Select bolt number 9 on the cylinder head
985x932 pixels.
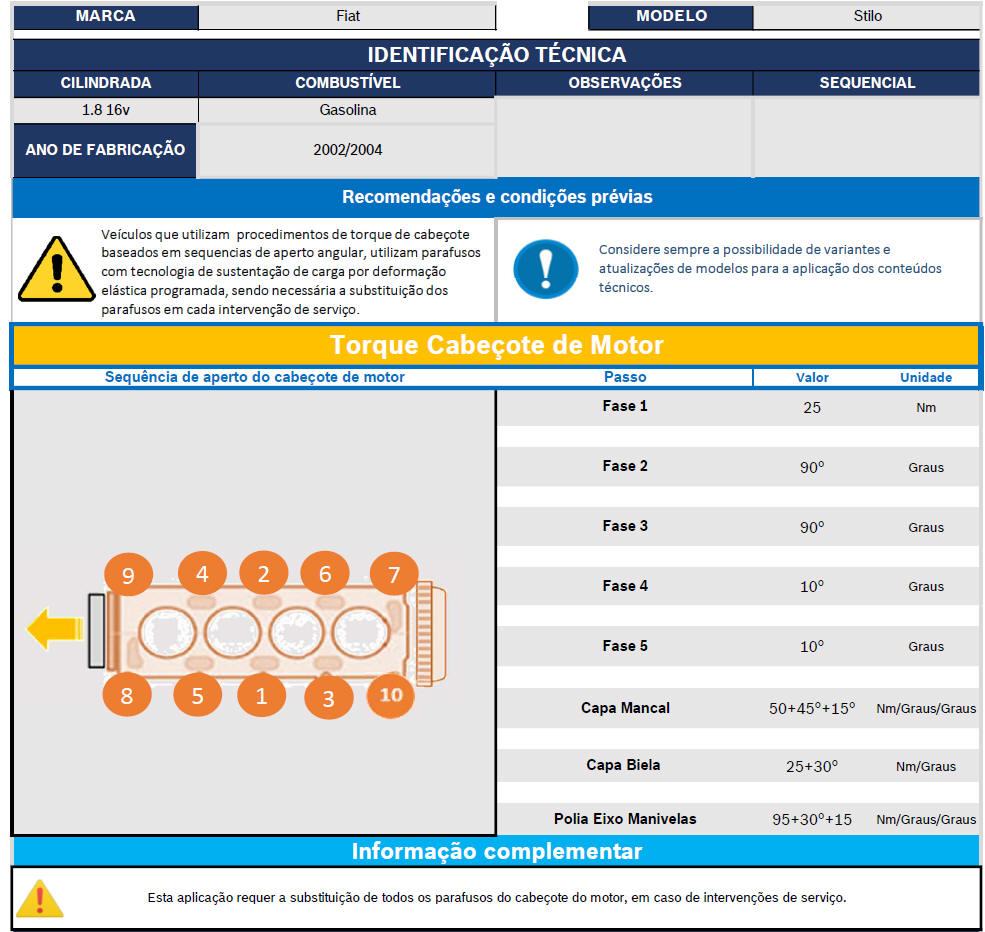coord(128,575)
